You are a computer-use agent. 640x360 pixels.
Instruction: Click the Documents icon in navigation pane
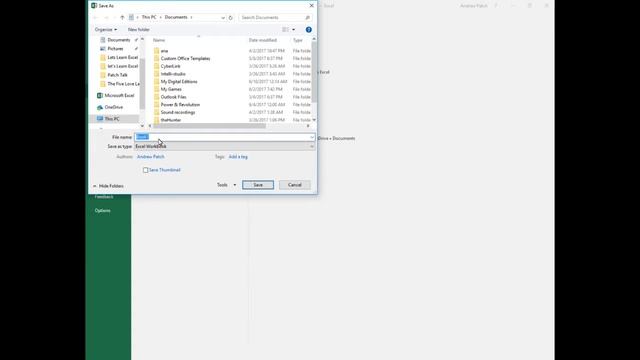pos(103,40)
